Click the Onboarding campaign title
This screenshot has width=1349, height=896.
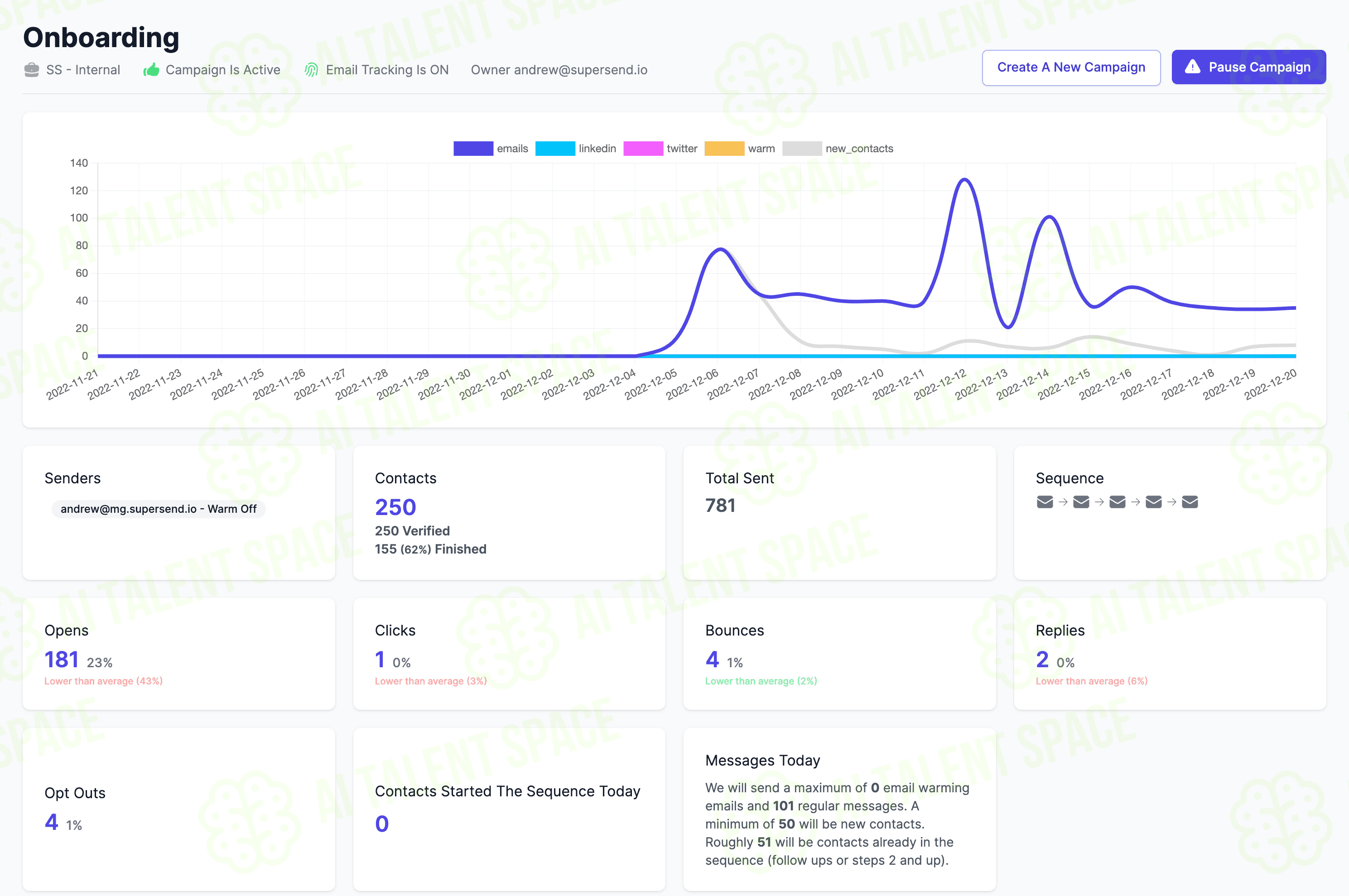tap(101, 37)
